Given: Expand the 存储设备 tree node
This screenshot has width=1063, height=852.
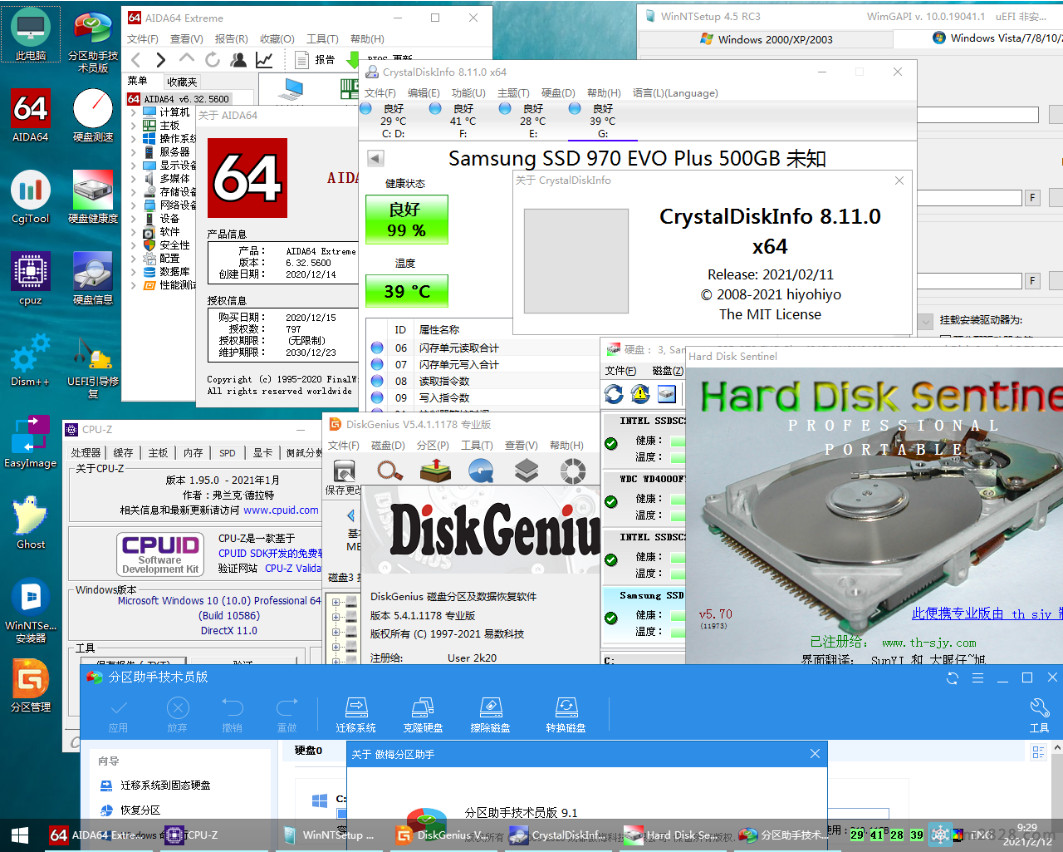Looking at the screenshot, I should tap(133, 191).
